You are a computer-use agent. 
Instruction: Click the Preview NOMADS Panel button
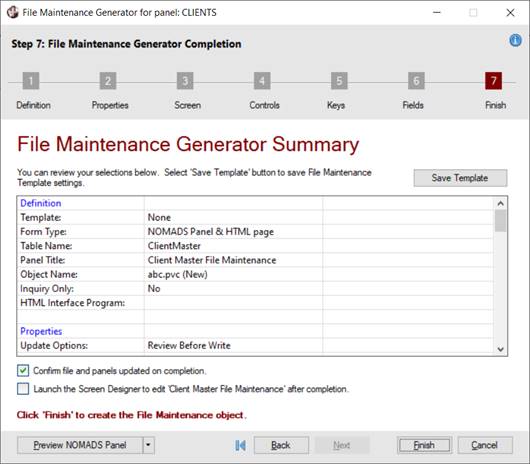pos(80,445)
